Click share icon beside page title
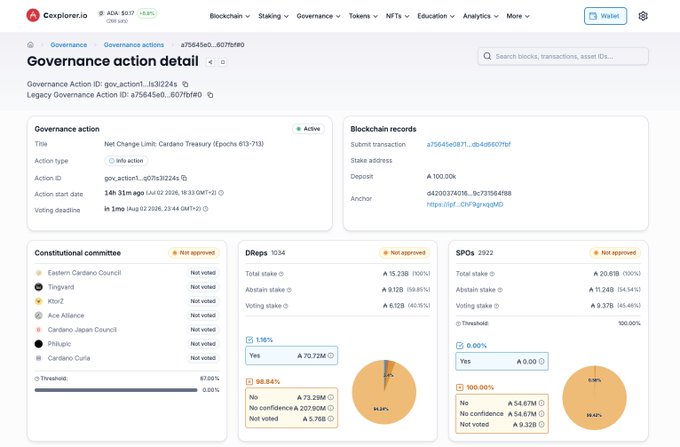 coord(210,62)
